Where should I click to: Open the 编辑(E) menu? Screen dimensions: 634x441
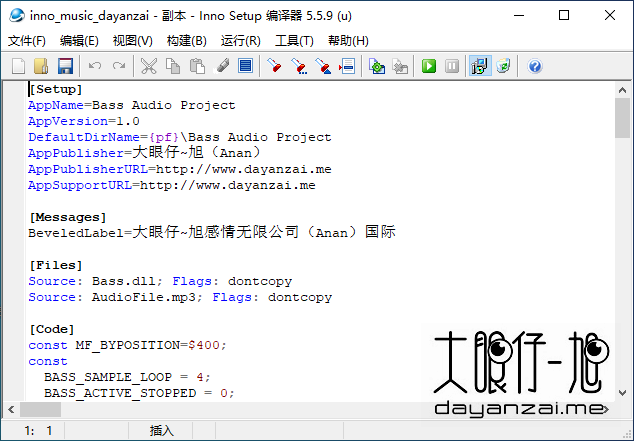click(79, 41)
